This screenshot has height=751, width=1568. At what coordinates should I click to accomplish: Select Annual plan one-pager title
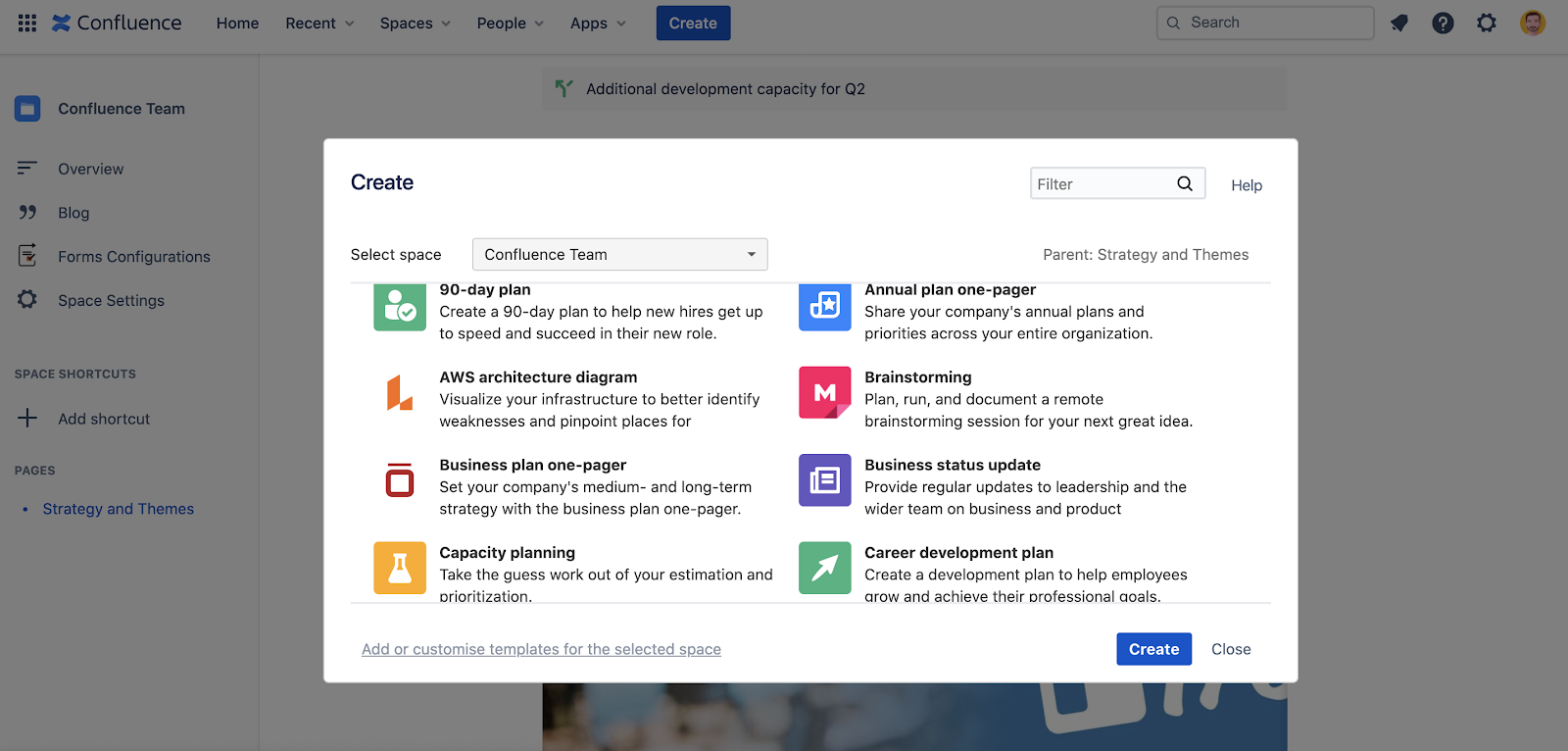pos(951,290)
